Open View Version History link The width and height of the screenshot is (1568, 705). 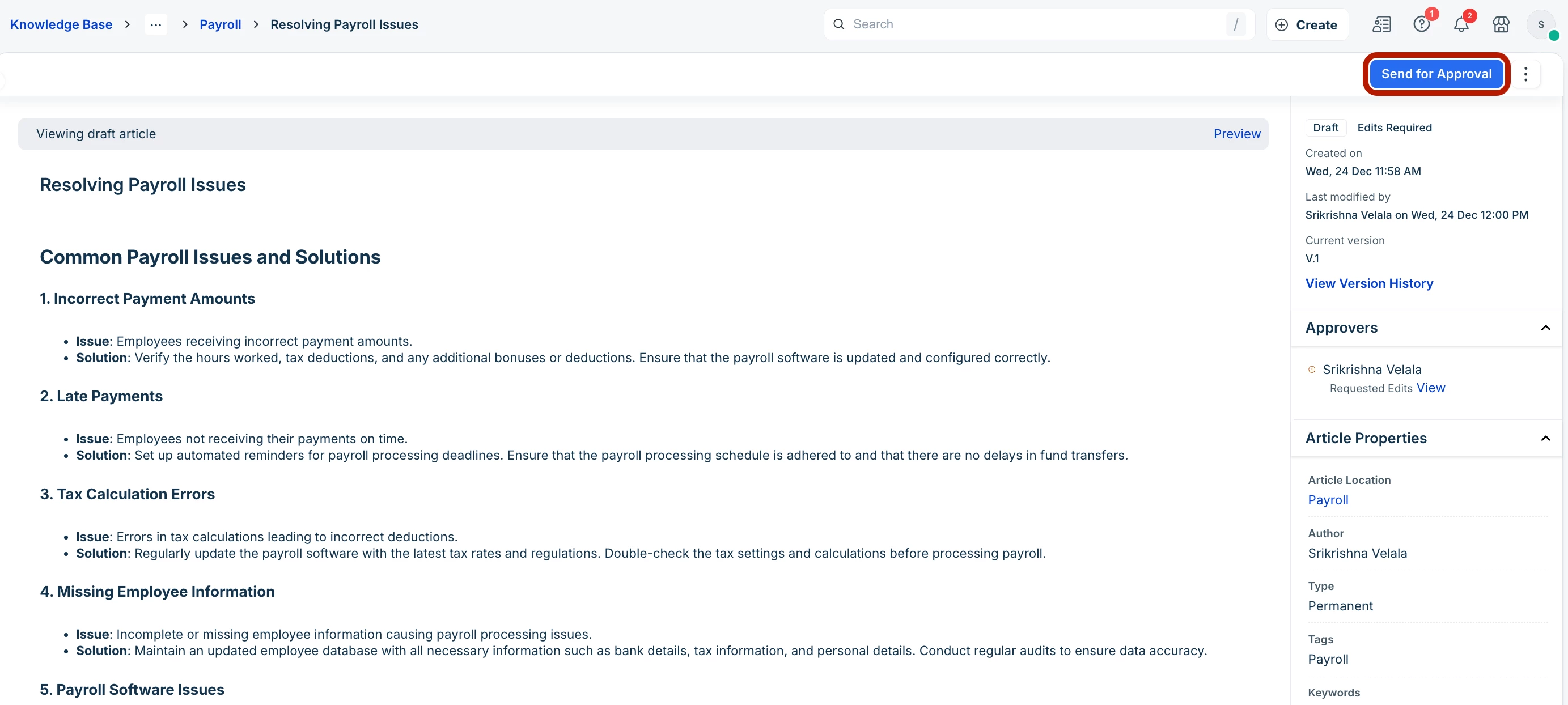pos(1369,283)
